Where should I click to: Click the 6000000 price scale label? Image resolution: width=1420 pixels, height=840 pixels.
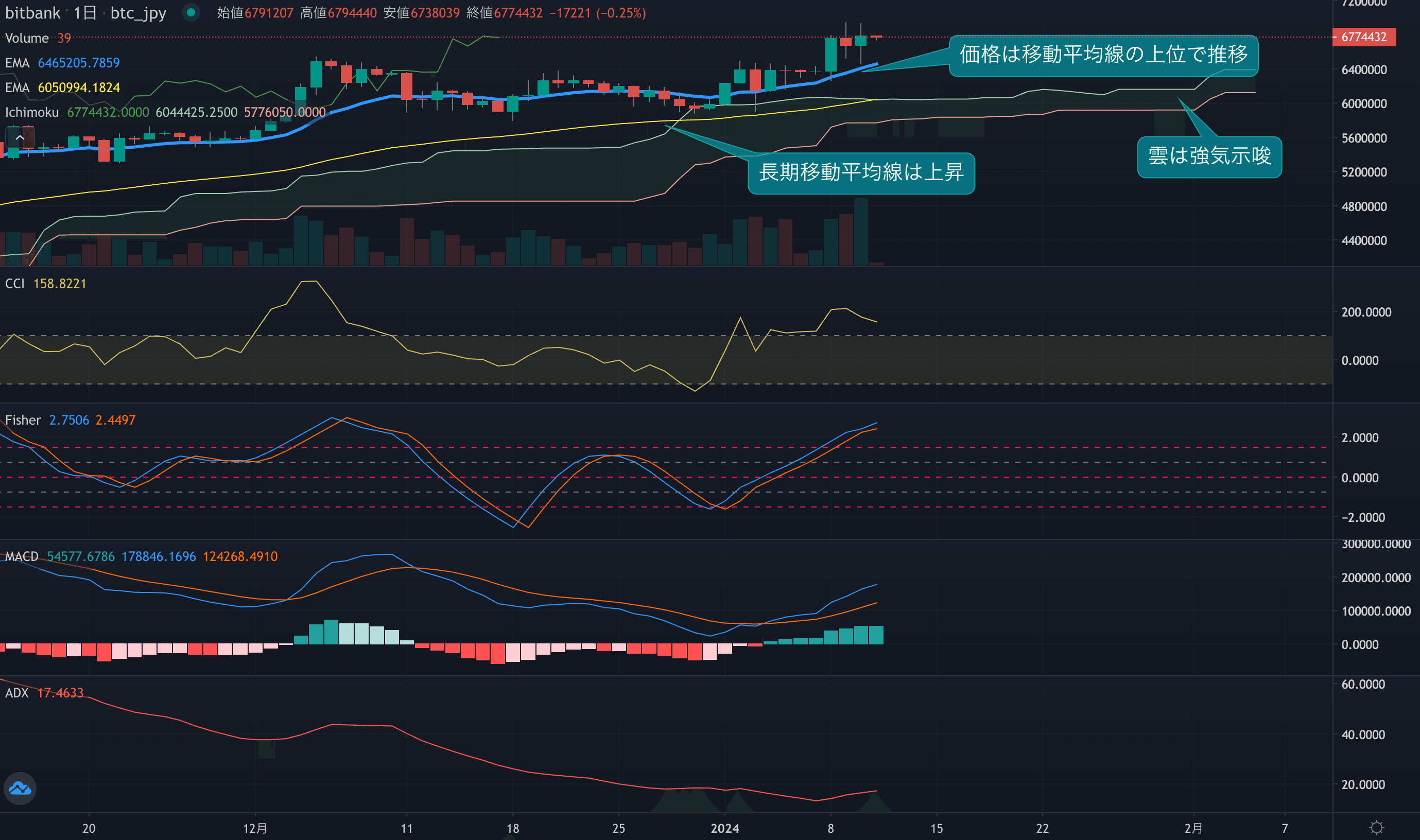(1363, 104)
